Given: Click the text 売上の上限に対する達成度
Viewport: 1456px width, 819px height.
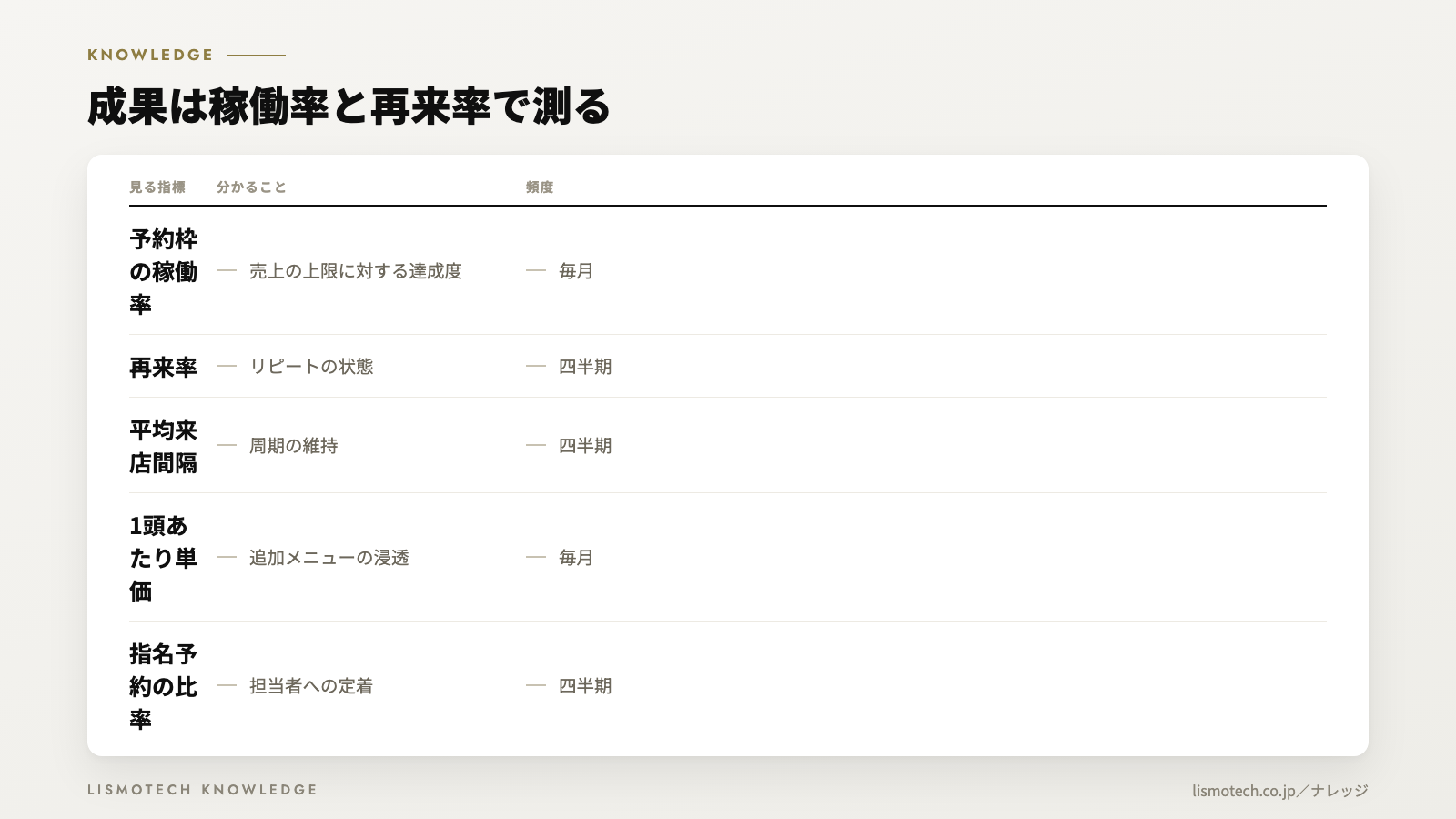Looking at the screenshot, I should tap(356, 271).
